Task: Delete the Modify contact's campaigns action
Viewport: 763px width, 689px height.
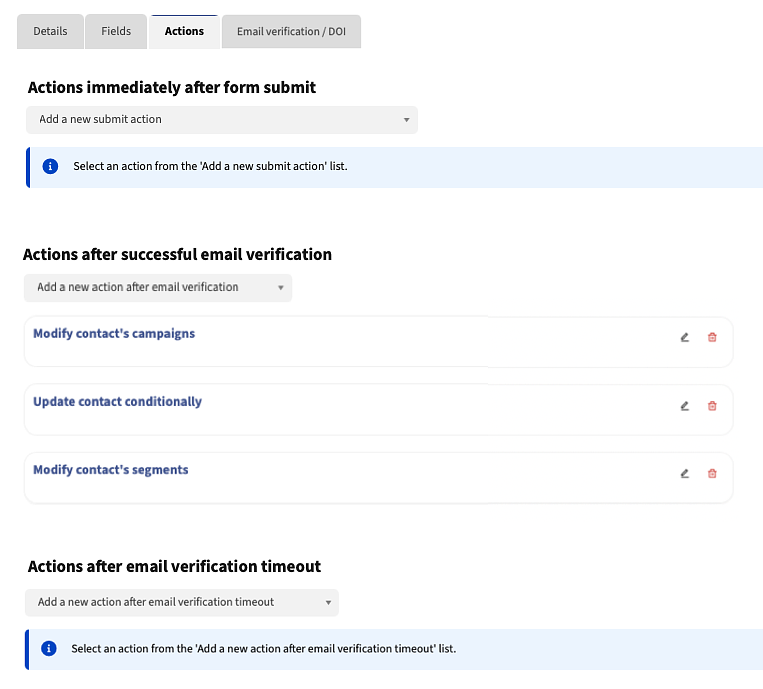Action: coord(712,338)
